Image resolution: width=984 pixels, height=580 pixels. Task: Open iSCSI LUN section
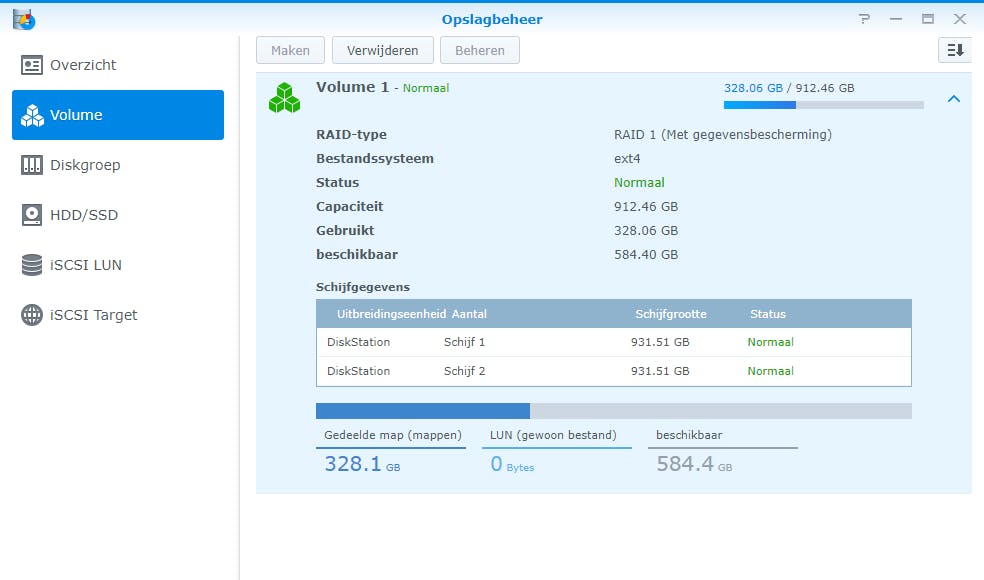[x=118, y=265]
